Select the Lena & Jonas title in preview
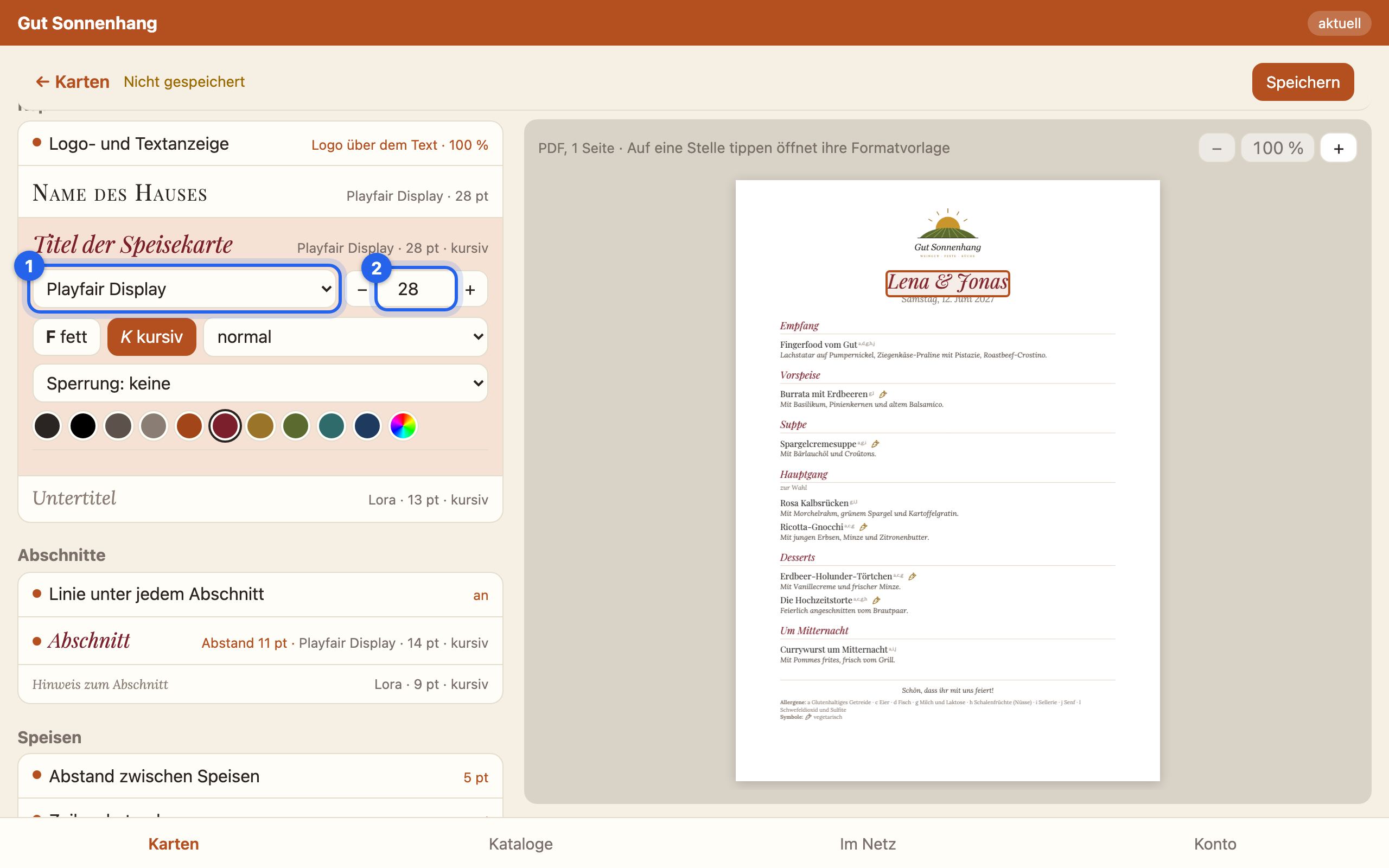This screenshot has width=1389, height=868. [x=948, y=283]
